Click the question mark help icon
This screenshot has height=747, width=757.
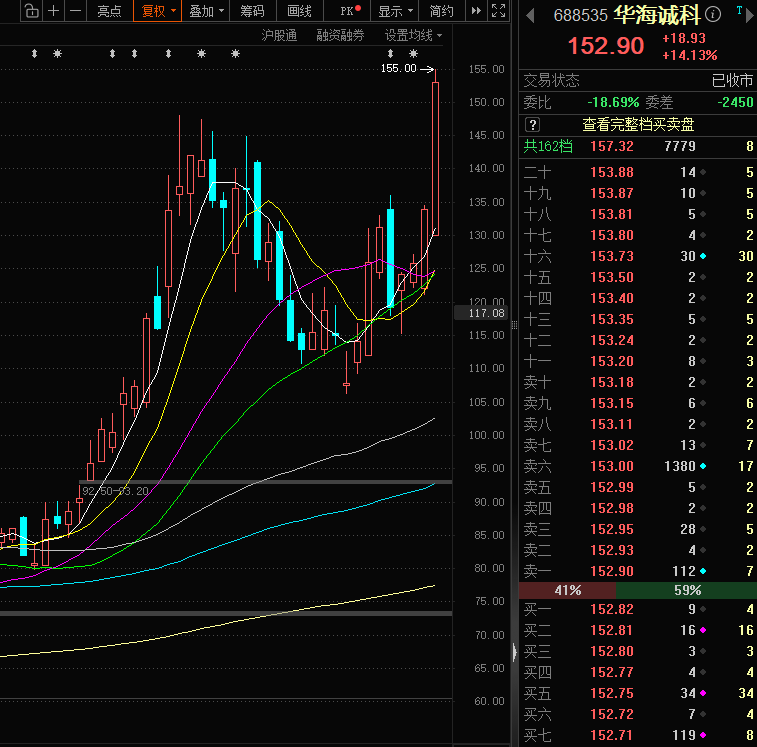(x=532, y=125)
